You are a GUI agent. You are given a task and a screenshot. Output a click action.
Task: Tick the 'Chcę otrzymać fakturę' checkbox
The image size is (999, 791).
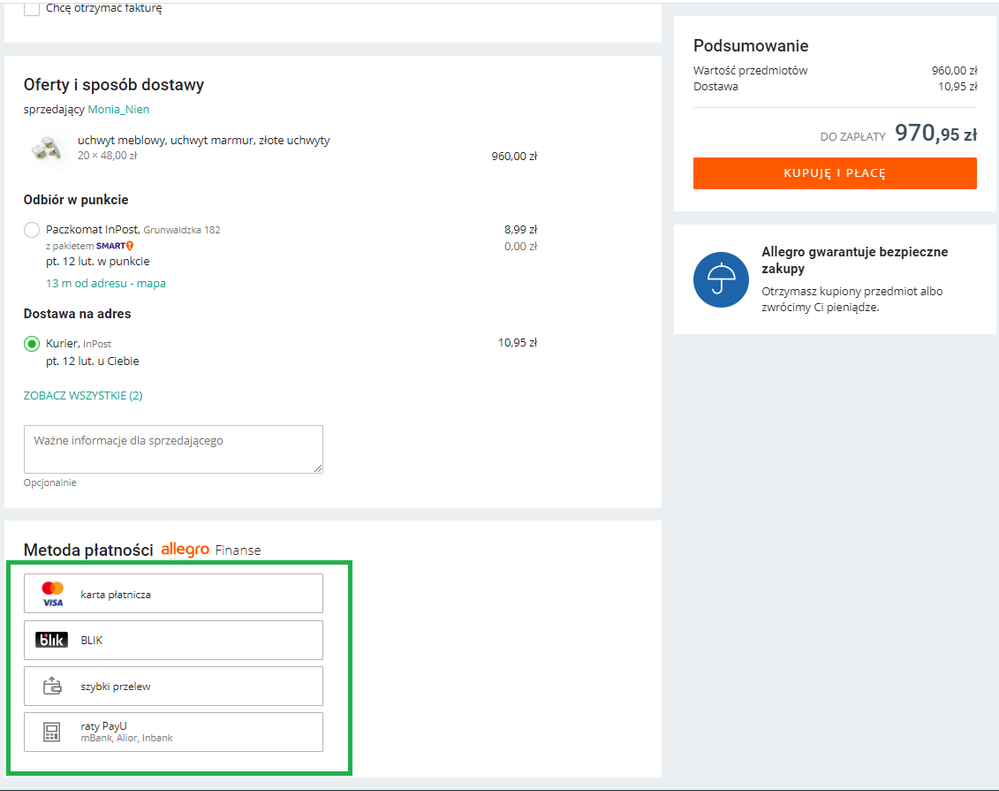[32, 8]
